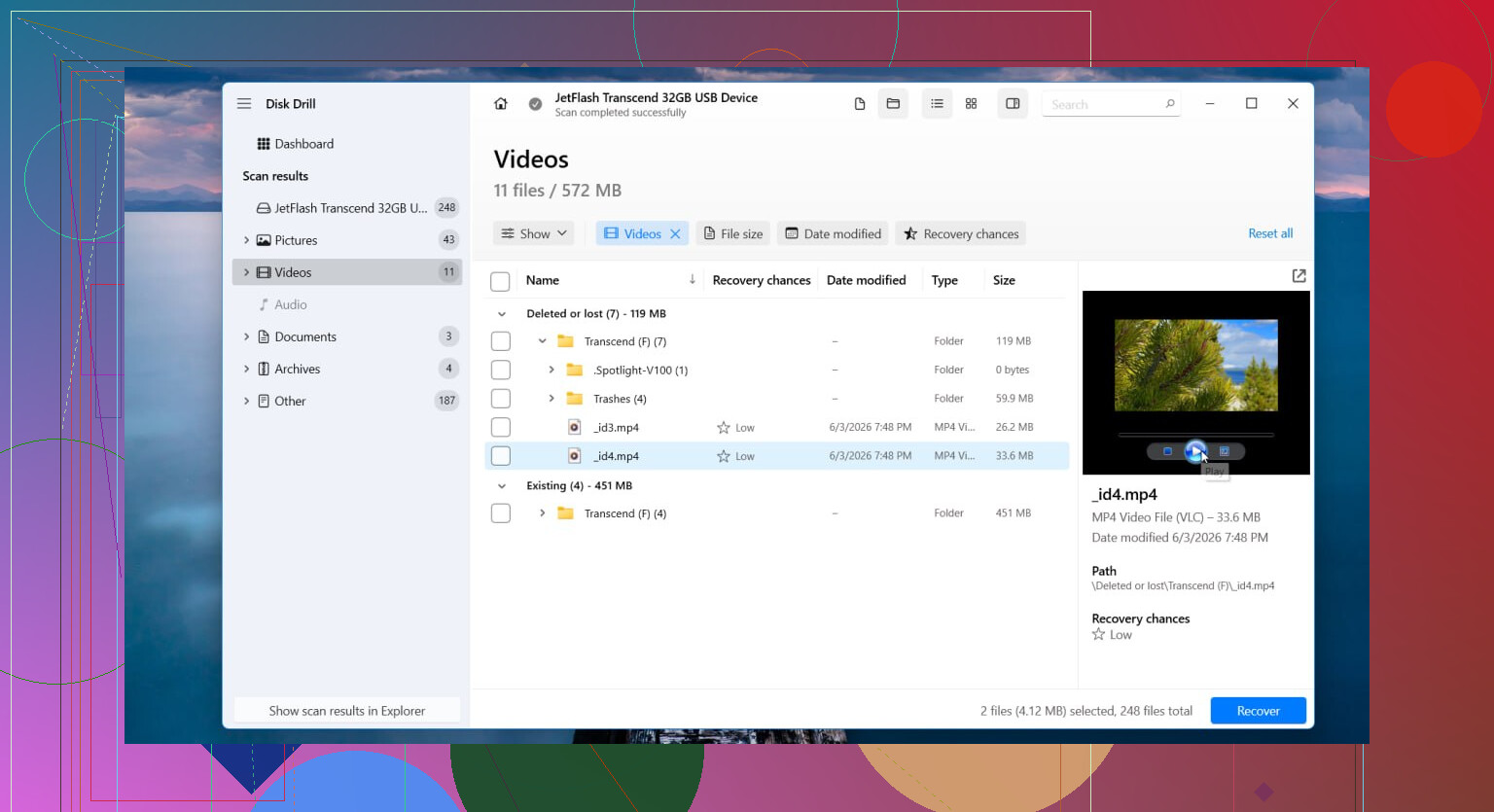Stop the video preview playback

tap(1167, 451)
